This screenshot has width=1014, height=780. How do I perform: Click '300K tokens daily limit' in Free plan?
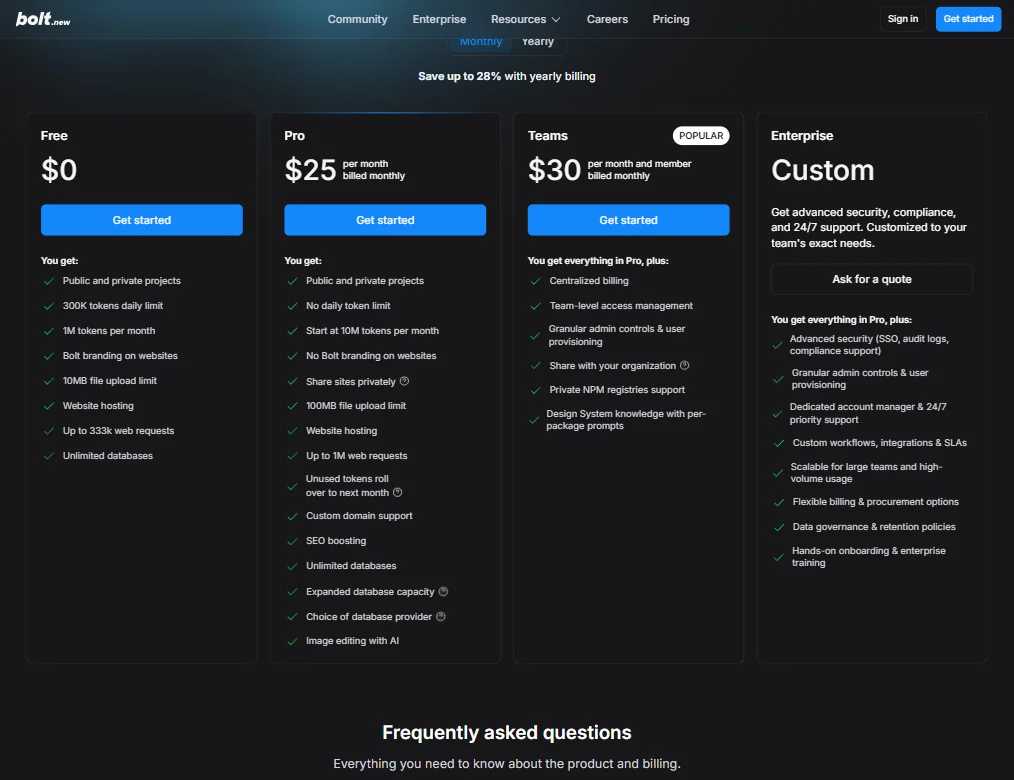[x=113, y=305]
